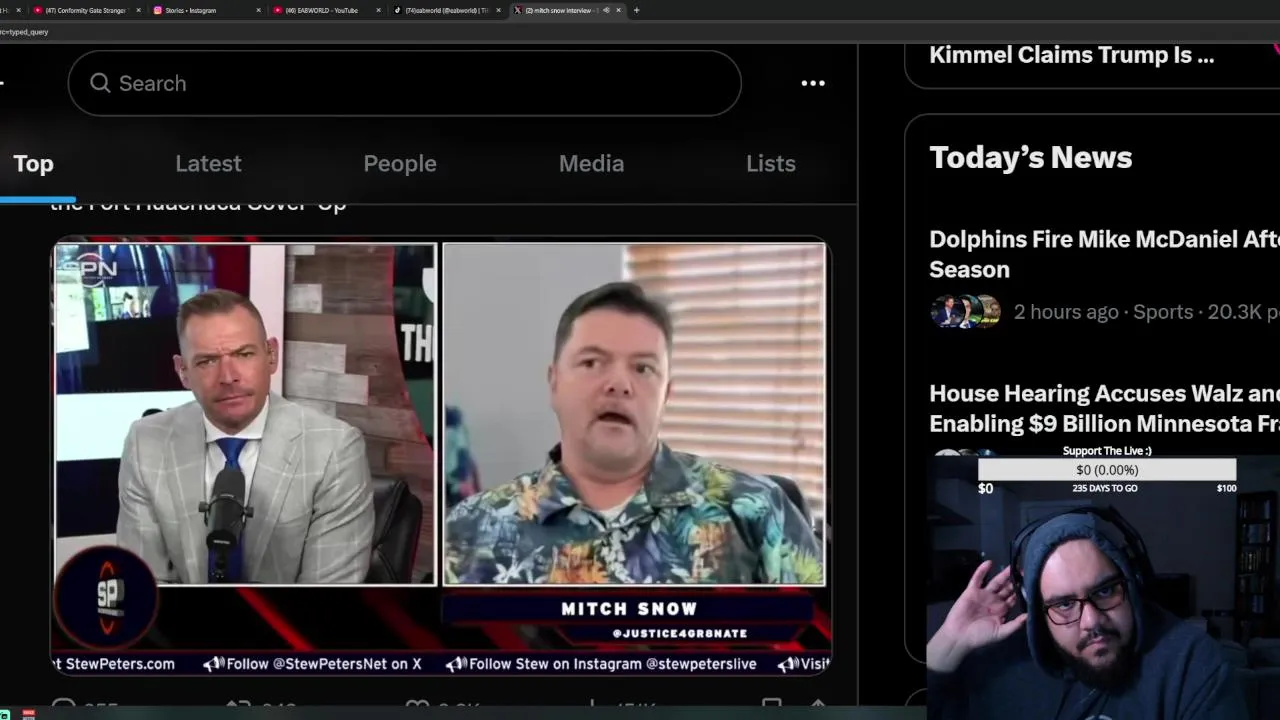Switch to the People search tab
The width and height of the screenshot is (1280, 720).
[x=400, y=163]
